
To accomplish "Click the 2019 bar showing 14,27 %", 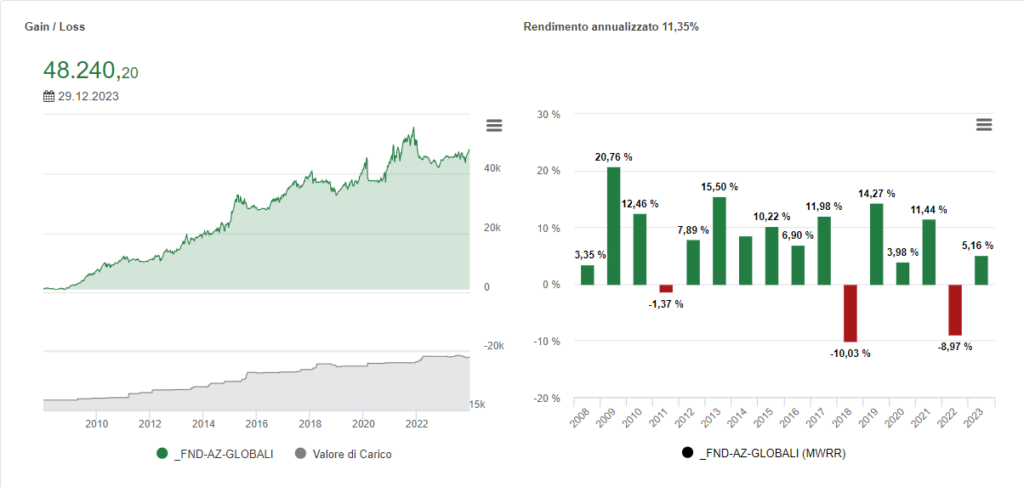I will 876,244.
